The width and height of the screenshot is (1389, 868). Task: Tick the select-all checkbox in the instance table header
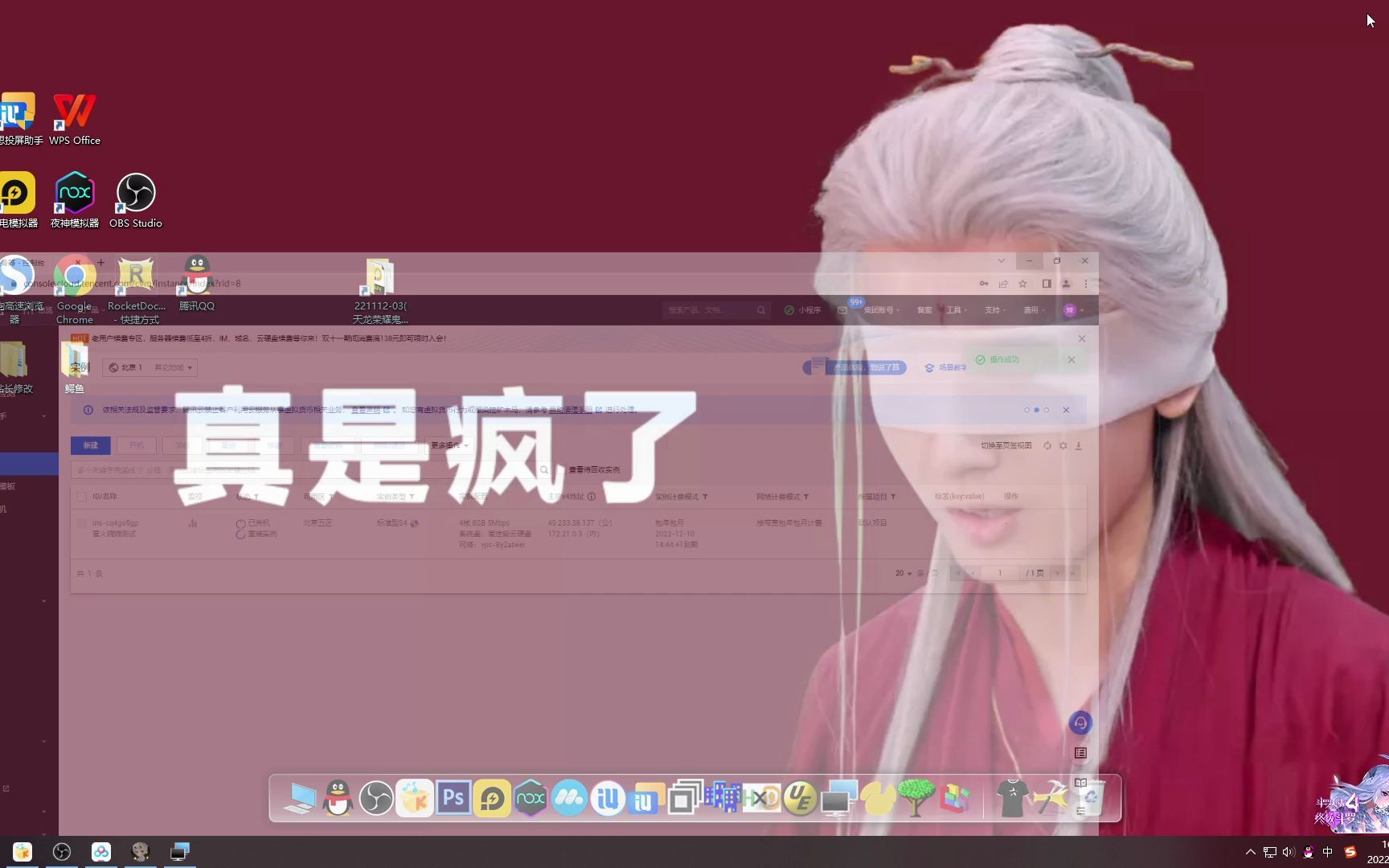81,497
